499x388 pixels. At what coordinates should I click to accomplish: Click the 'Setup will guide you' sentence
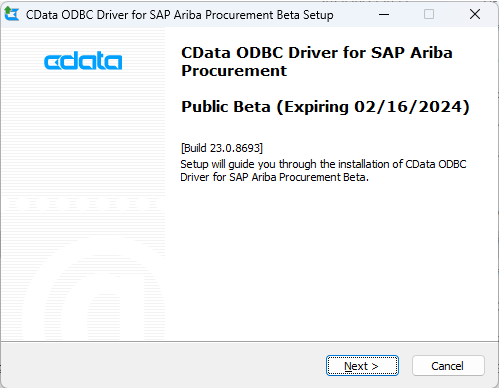point(323,170)
